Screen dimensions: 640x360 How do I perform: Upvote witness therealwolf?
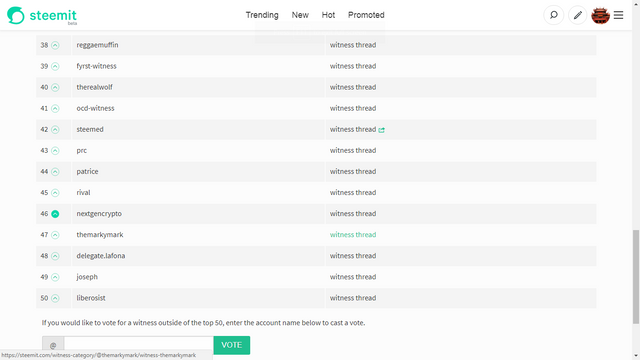pyautogui.click(x=55, y=87)
